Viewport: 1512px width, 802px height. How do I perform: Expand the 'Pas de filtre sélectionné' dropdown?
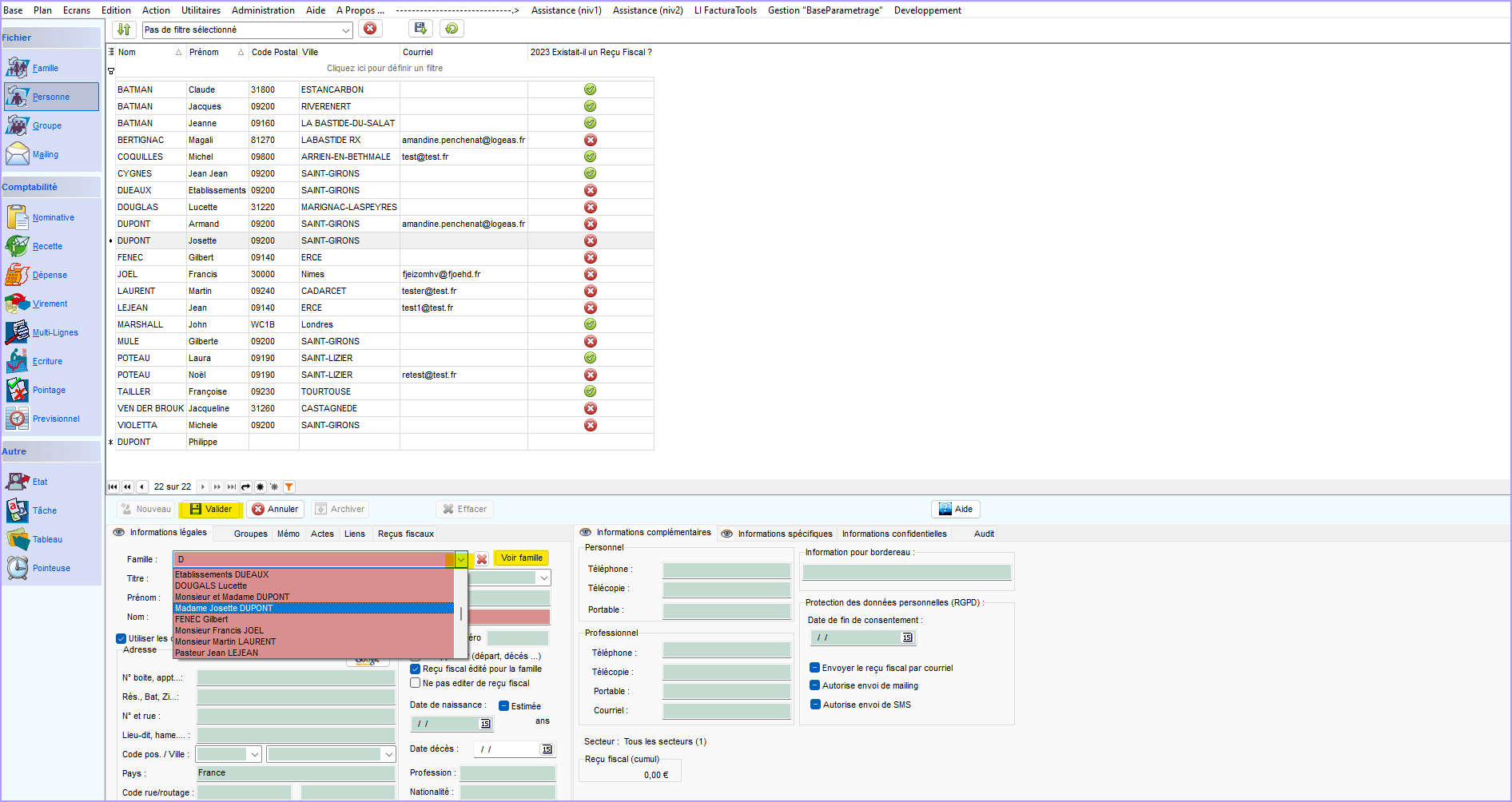346,30
